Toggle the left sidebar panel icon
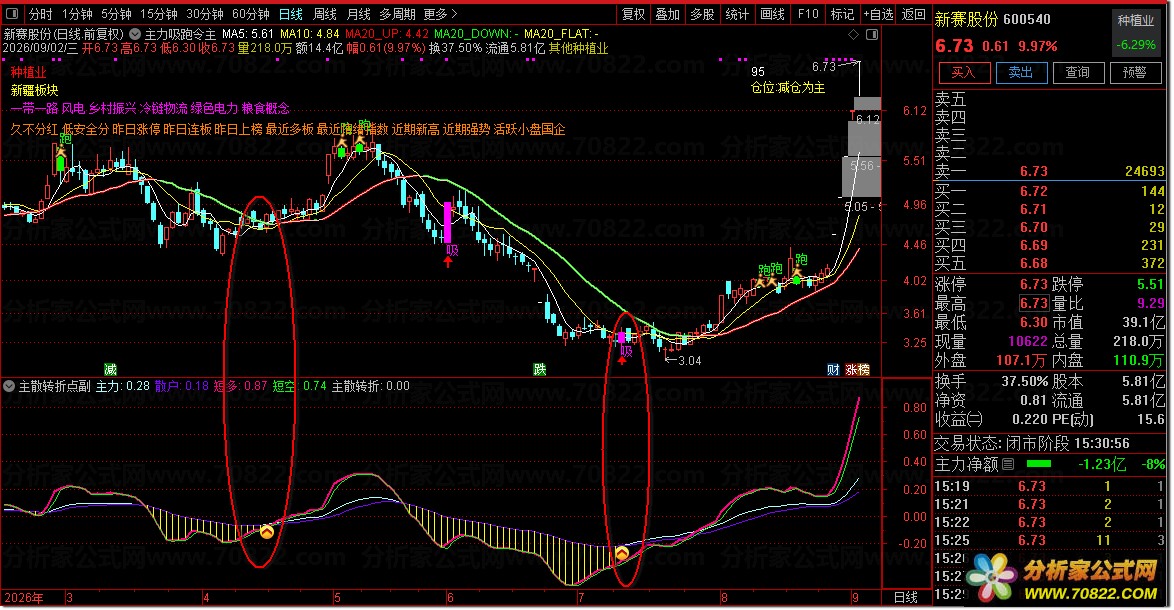Image resolution: width=1174 pixels, height=610 pixels. click(x=12, y=13)
